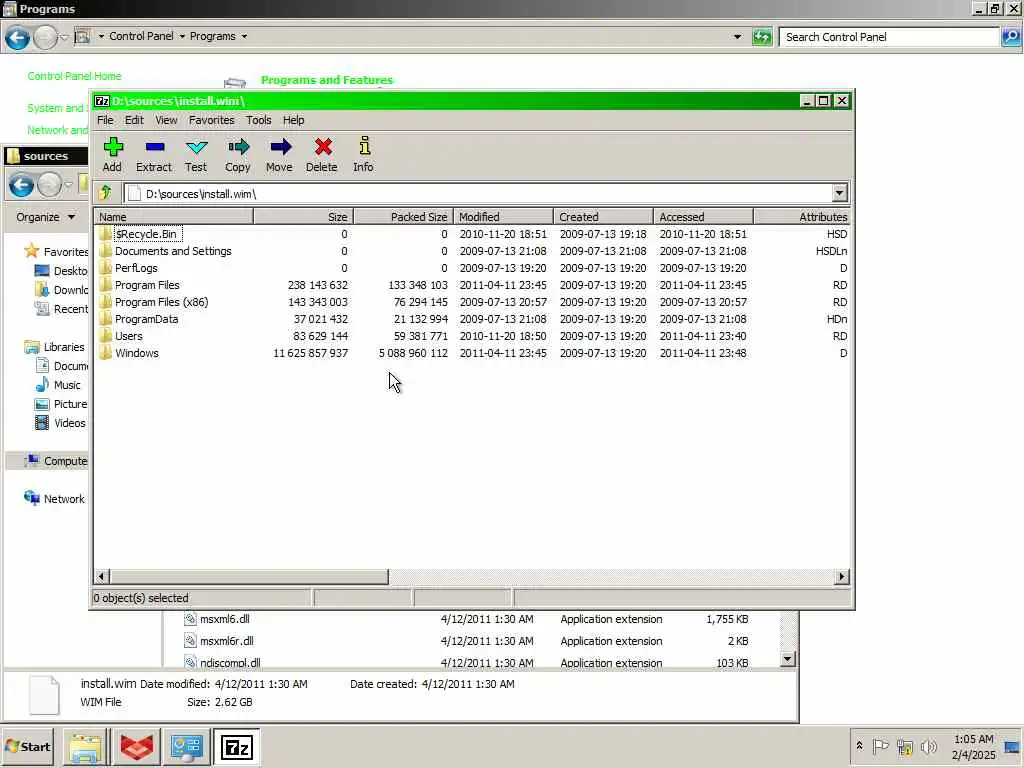Open the Programs and Features link
This screenshot has height=768, width=1024.
(x=327, y=80)
